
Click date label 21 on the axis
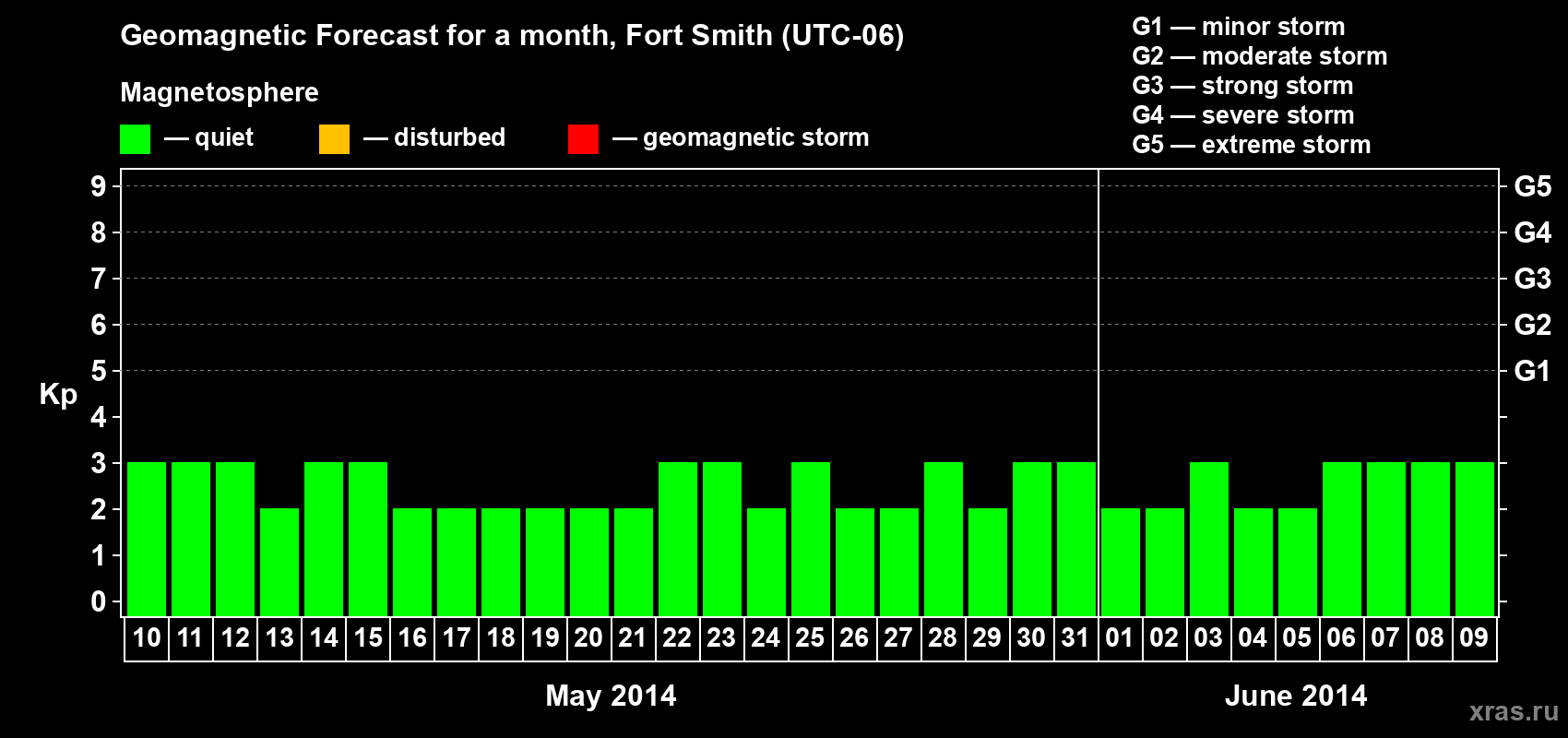633,637
